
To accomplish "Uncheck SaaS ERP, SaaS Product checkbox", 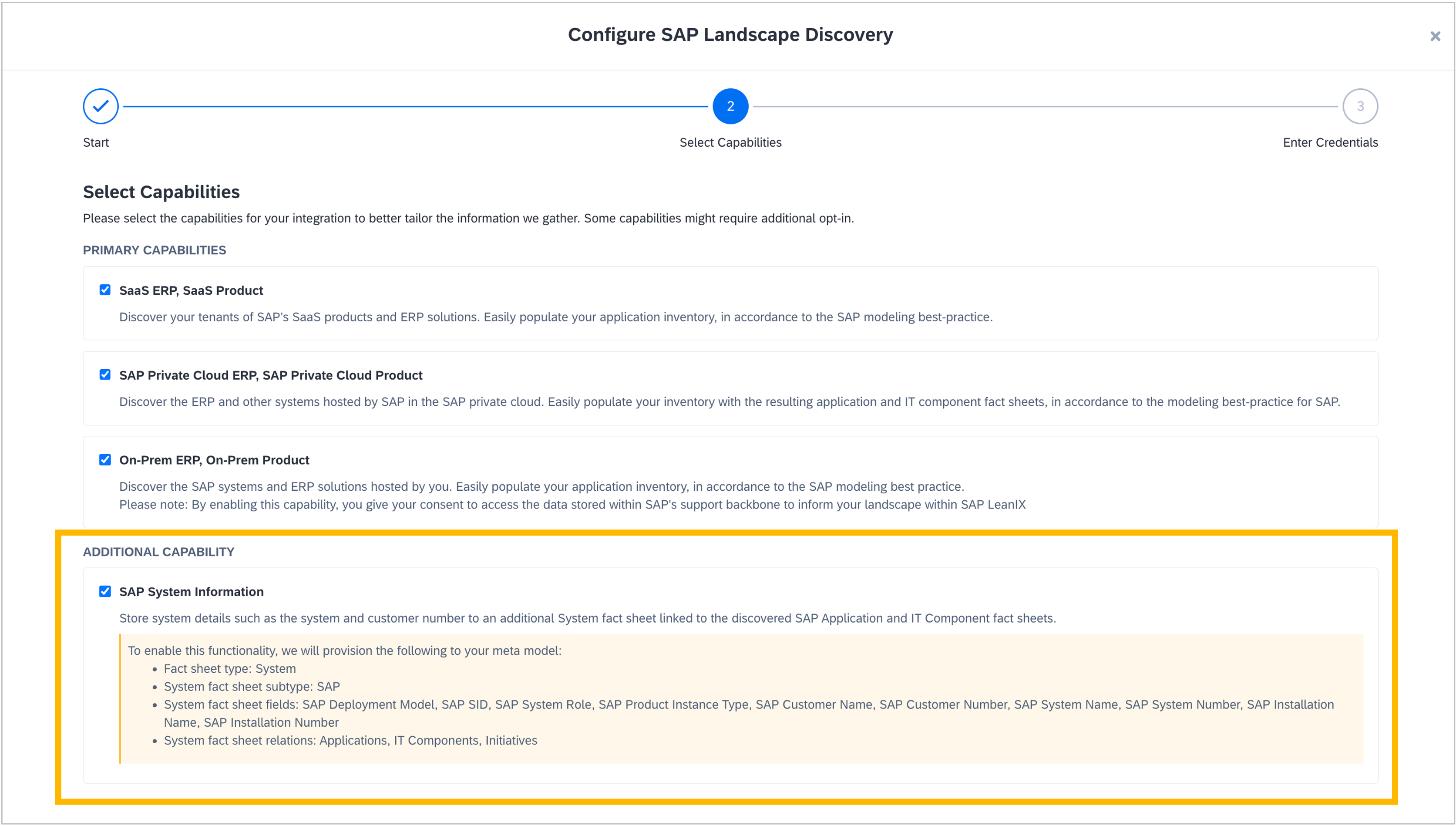I will pos(105,290).
